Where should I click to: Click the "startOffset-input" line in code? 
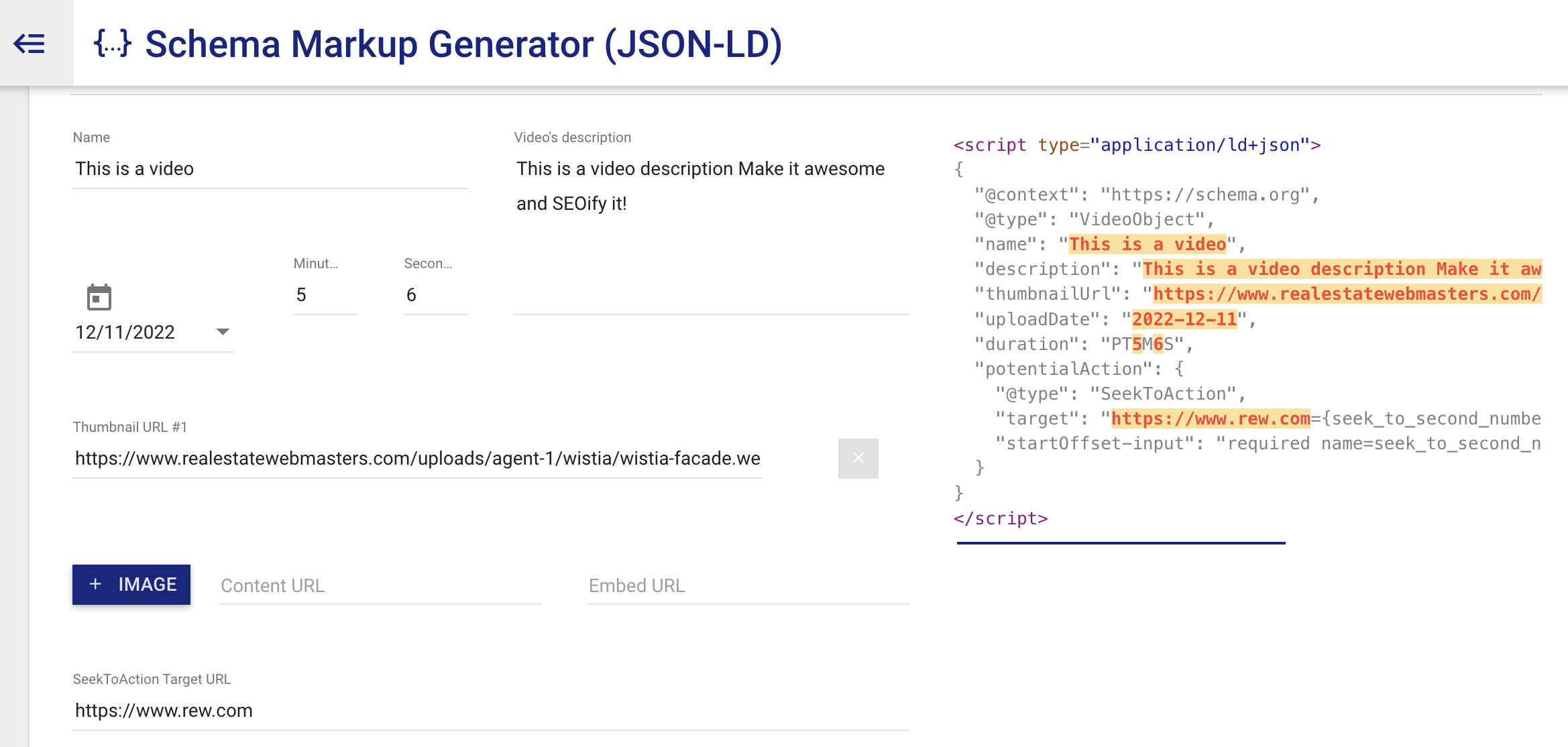[x=1269, y=443]
